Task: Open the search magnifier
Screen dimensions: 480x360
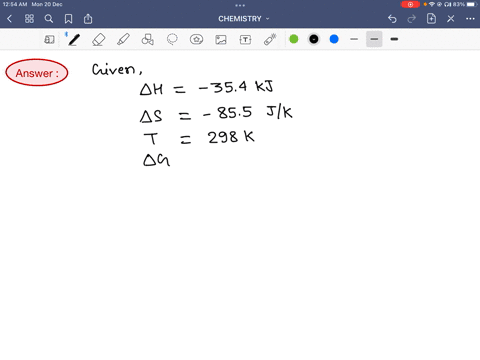Action: click(49, 19)
